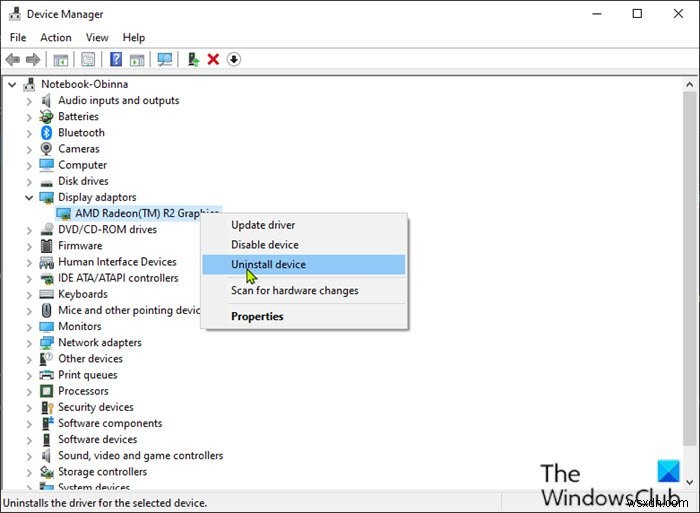
Task: Expand the Batteries node
Action: [x=29, y=117]
